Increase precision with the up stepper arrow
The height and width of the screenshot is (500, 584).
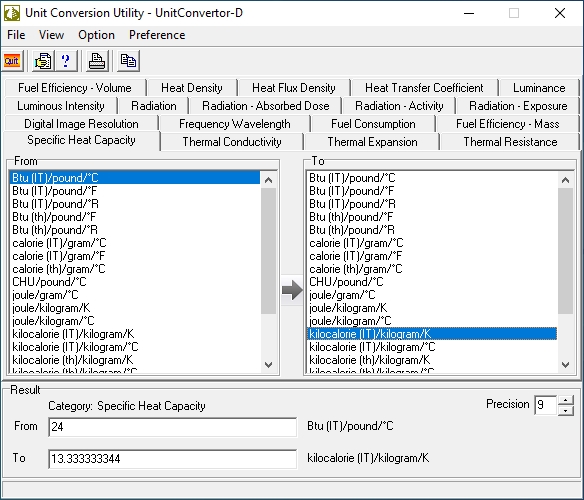point(566,401)
